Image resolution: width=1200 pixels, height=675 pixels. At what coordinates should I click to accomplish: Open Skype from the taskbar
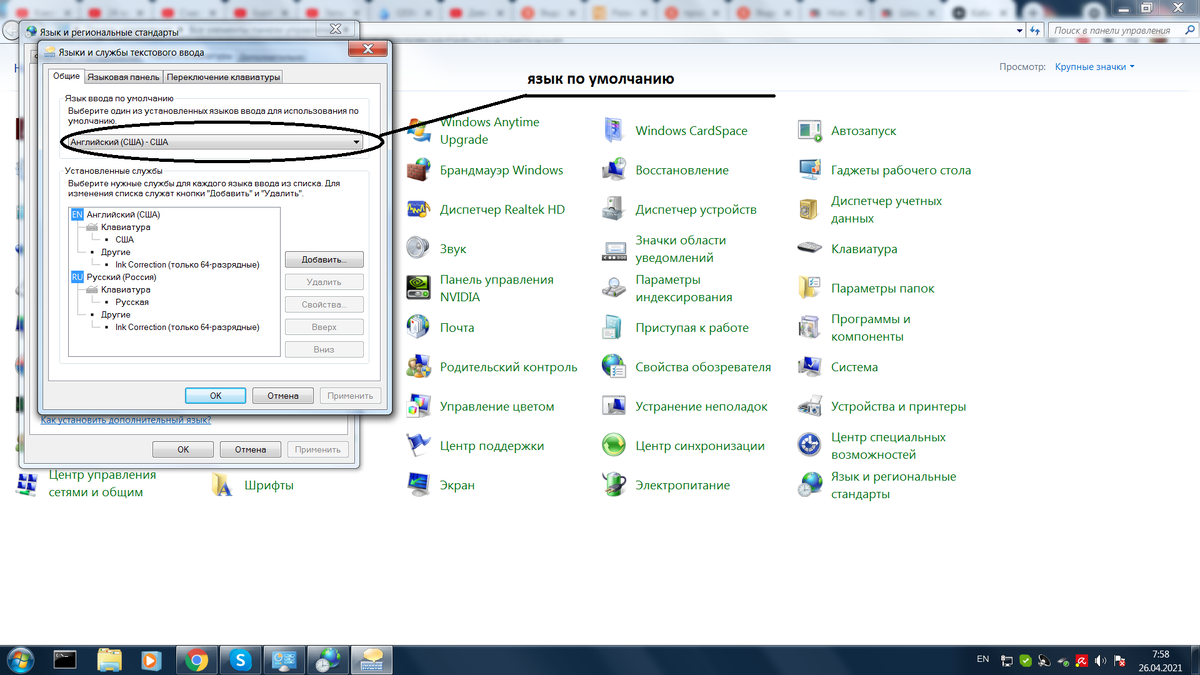(240, 660)
